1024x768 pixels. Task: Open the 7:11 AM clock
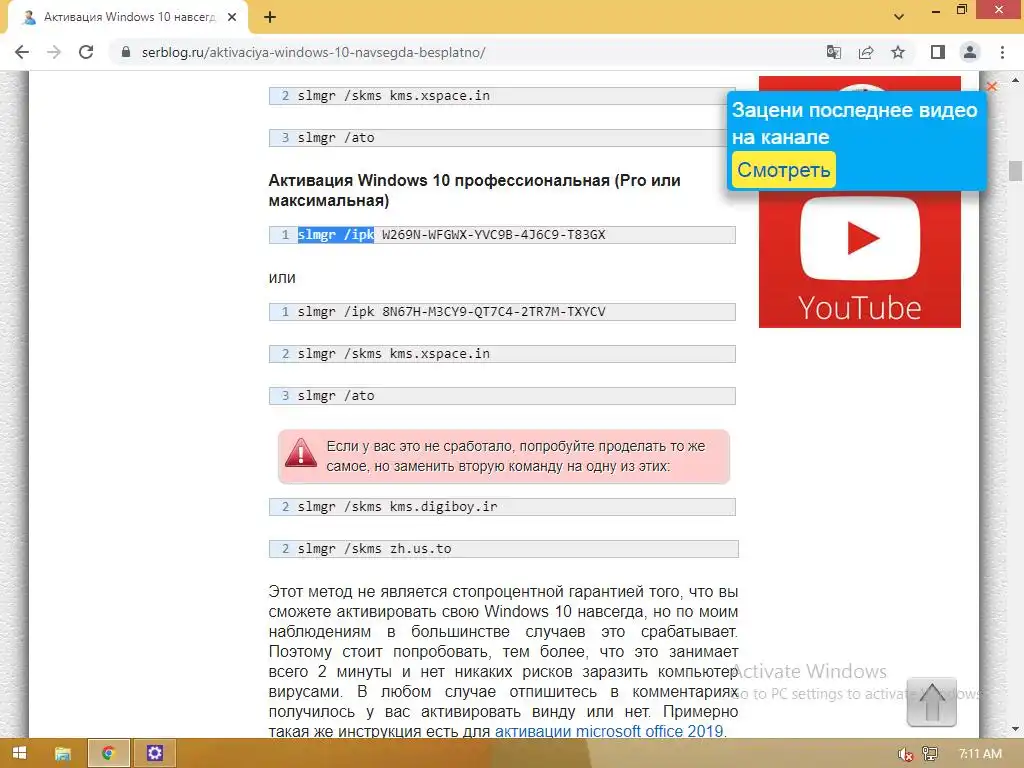tap(980, 754)
